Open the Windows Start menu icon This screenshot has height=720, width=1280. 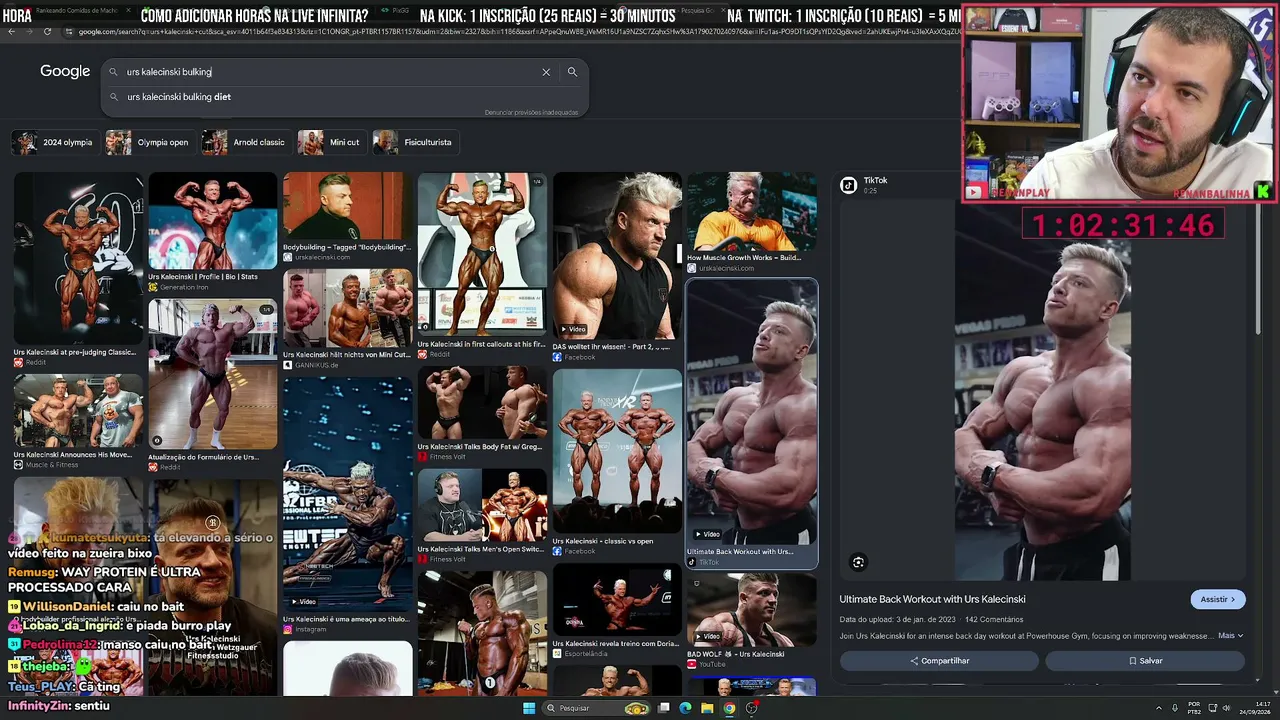529,708
